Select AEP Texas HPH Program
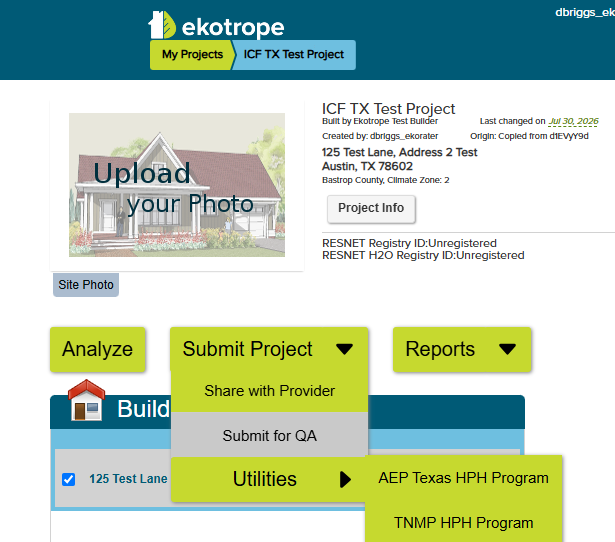615x542 pixels. (463, 478)
